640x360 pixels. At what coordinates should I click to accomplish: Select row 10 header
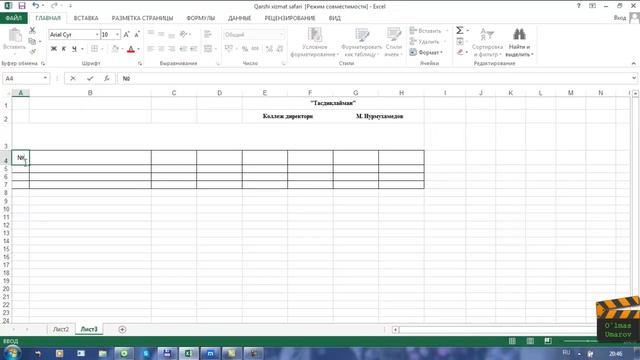6,209
